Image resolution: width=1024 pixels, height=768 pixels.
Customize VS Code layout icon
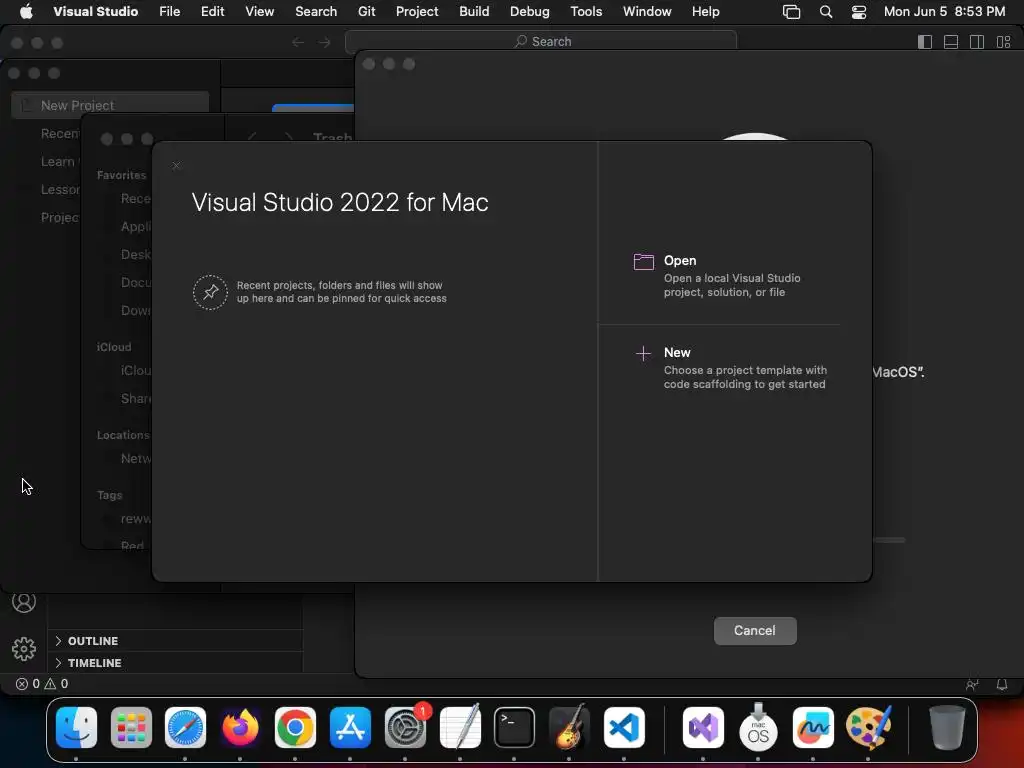tap(1004, 42)
